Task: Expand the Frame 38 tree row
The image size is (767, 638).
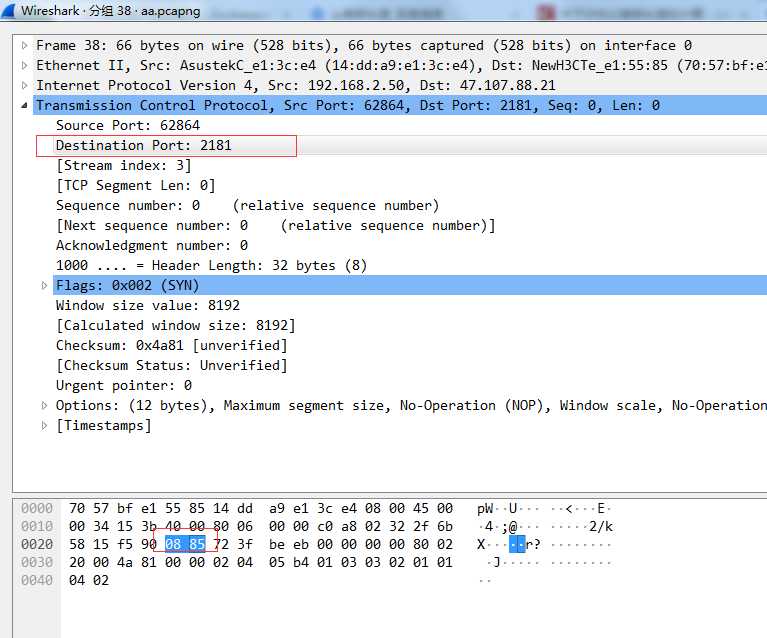Action: pos(24,46)
